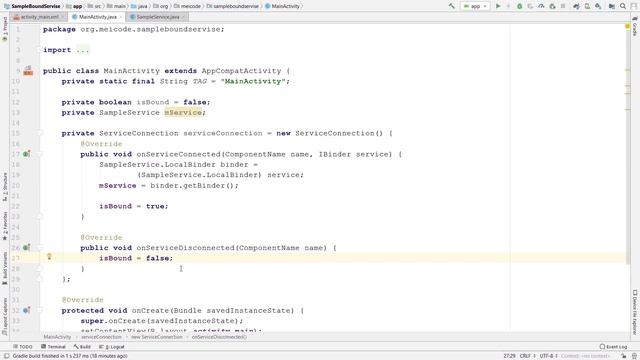Image resolution: width=640 pixels, height=360 pixels.
Task: Click the 27:29 cursor position indicator
Action: (x=509, y=356)
